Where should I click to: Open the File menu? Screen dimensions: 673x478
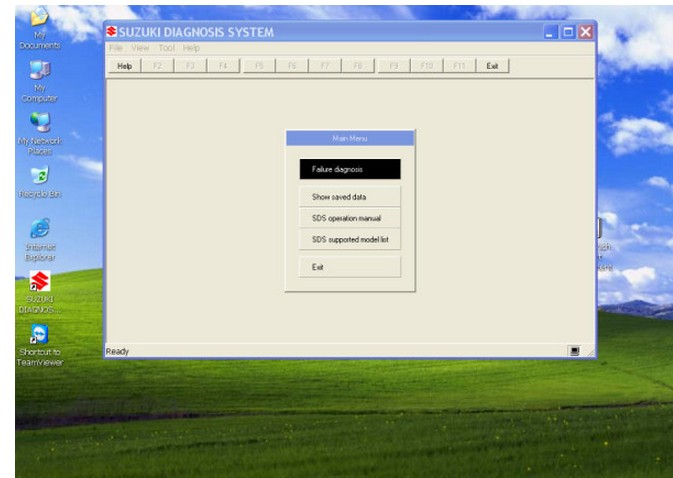[x=116, y=48]
